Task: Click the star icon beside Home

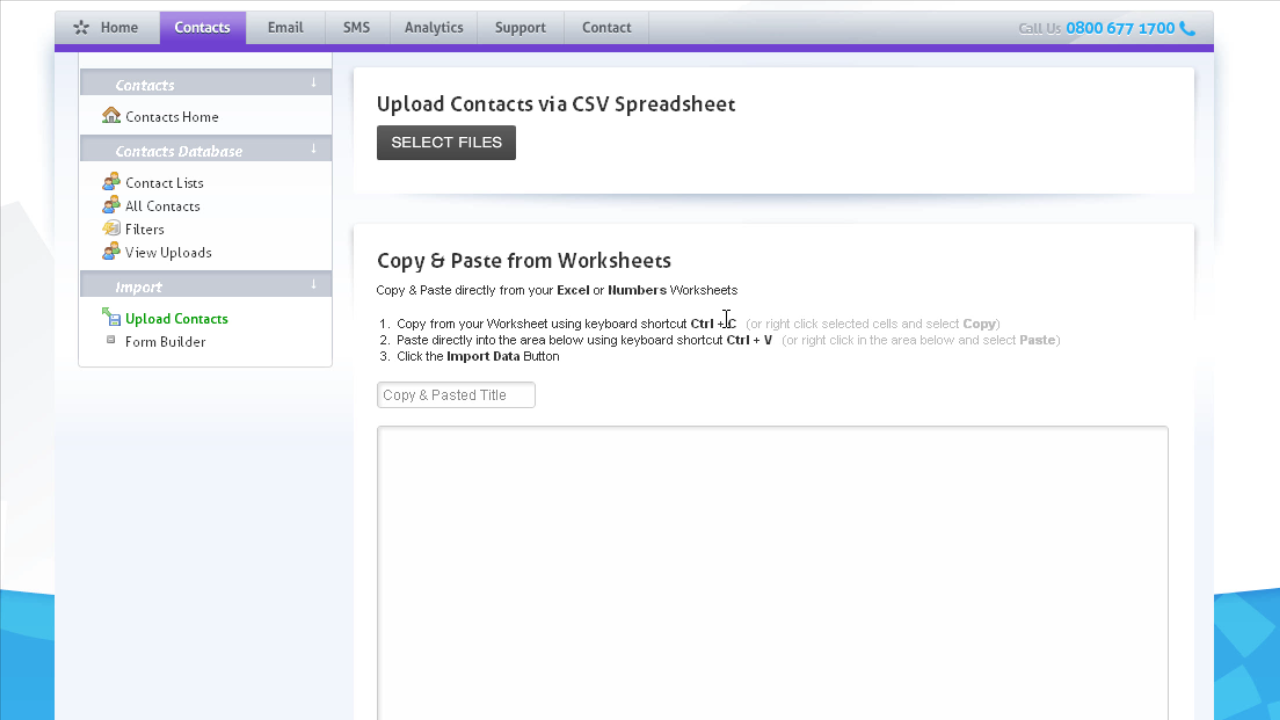Action: click(81, 28)
